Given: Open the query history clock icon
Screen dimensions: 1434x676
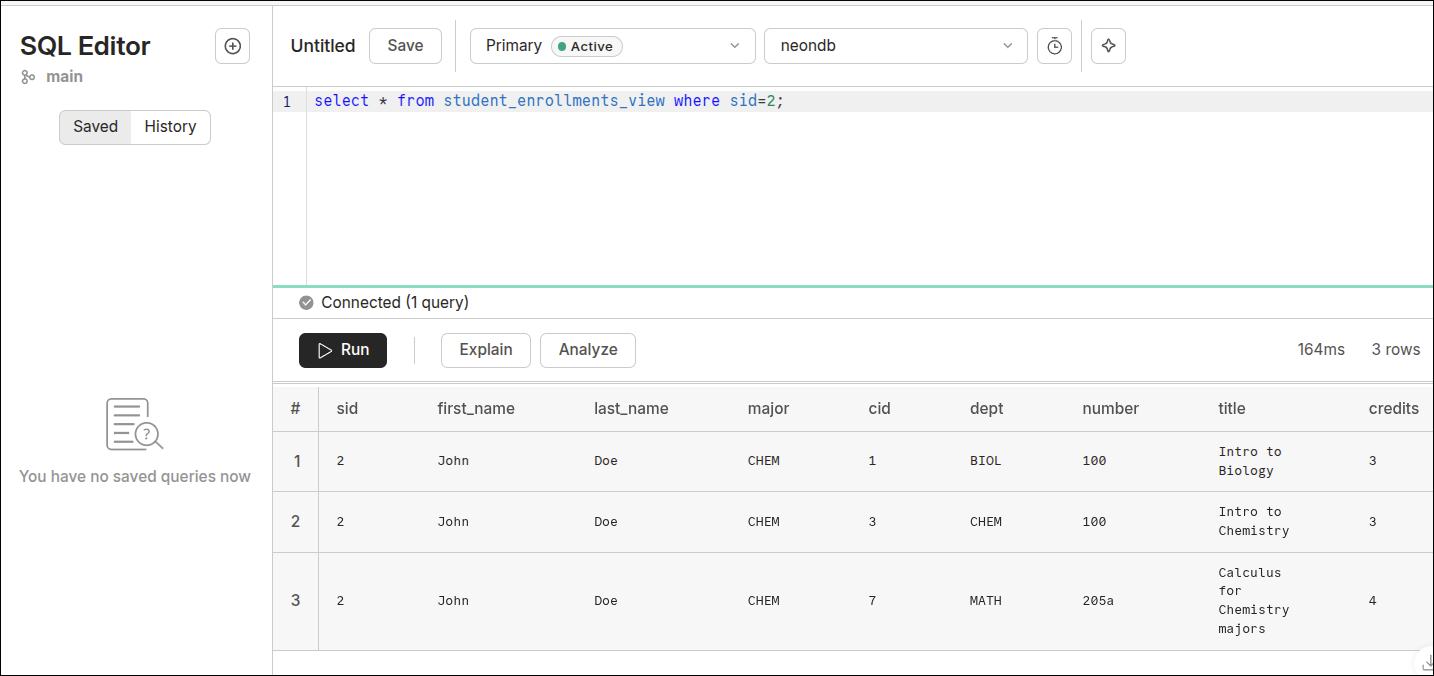Looking at the screenshot, I should click(1054, 46).
